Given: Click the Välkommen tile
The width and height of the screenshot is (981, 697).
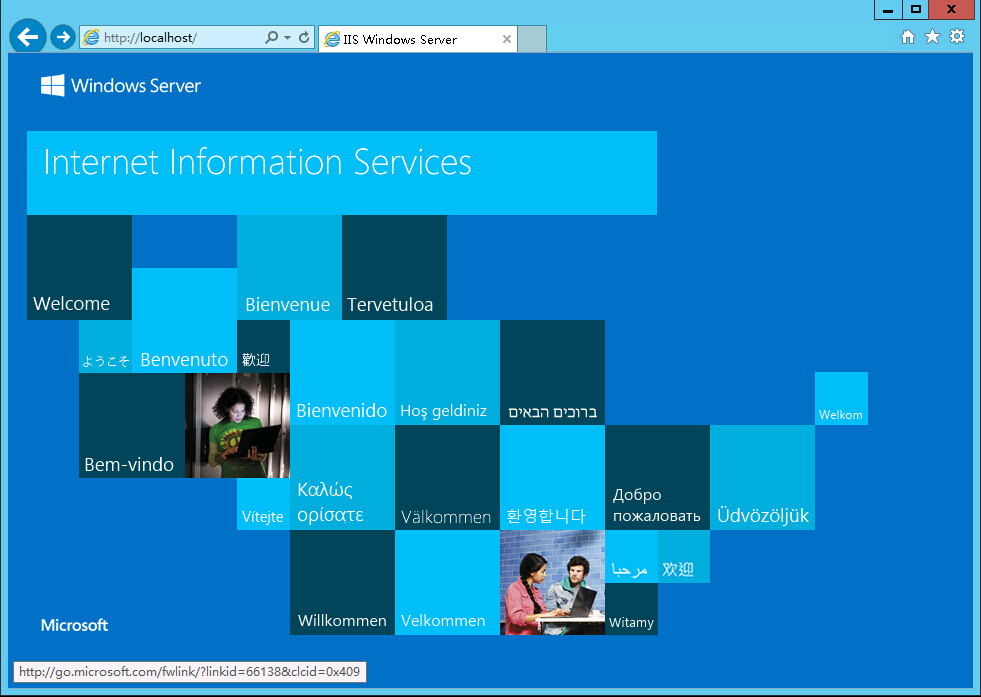Looking at the screenshot, I should tap(447, 478).
